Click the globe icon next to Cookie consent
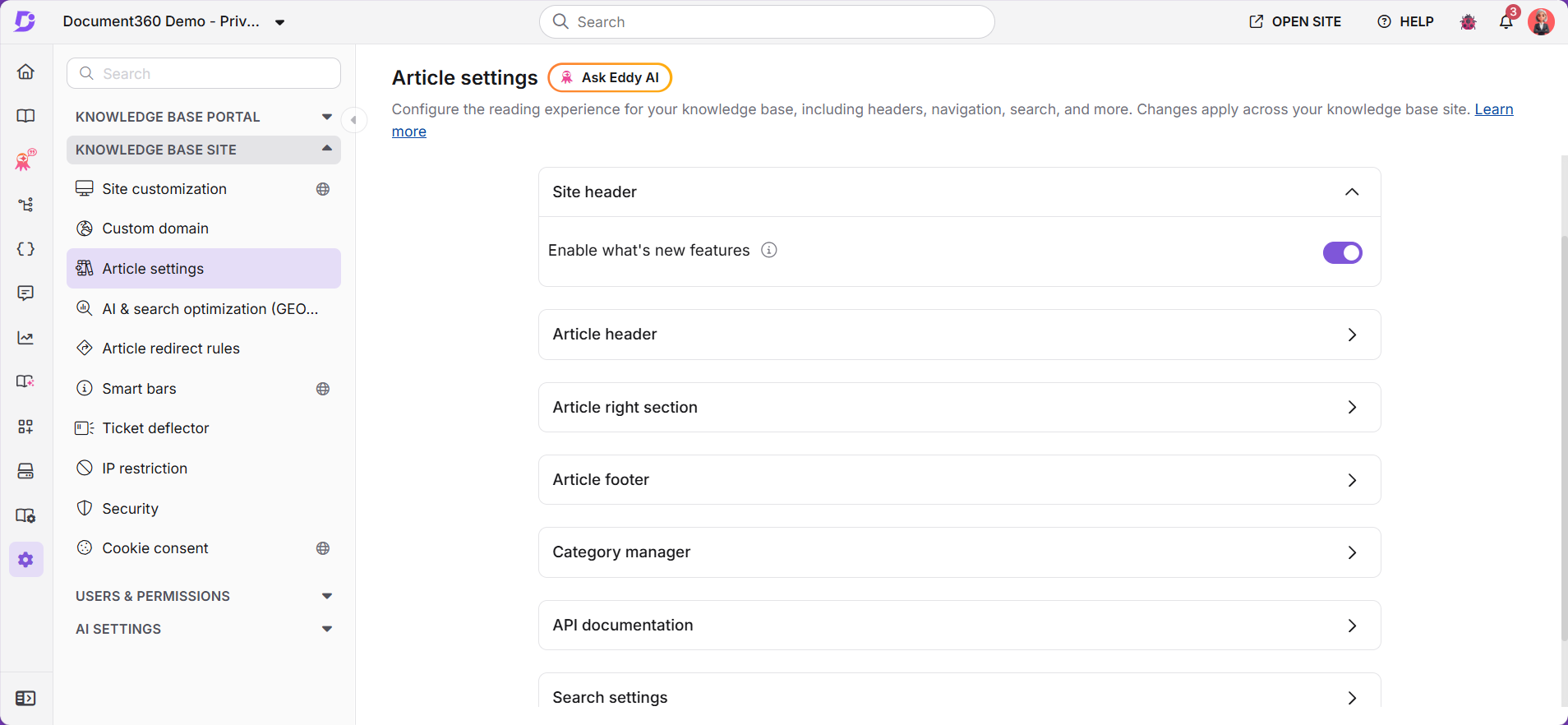 (323, 548)
